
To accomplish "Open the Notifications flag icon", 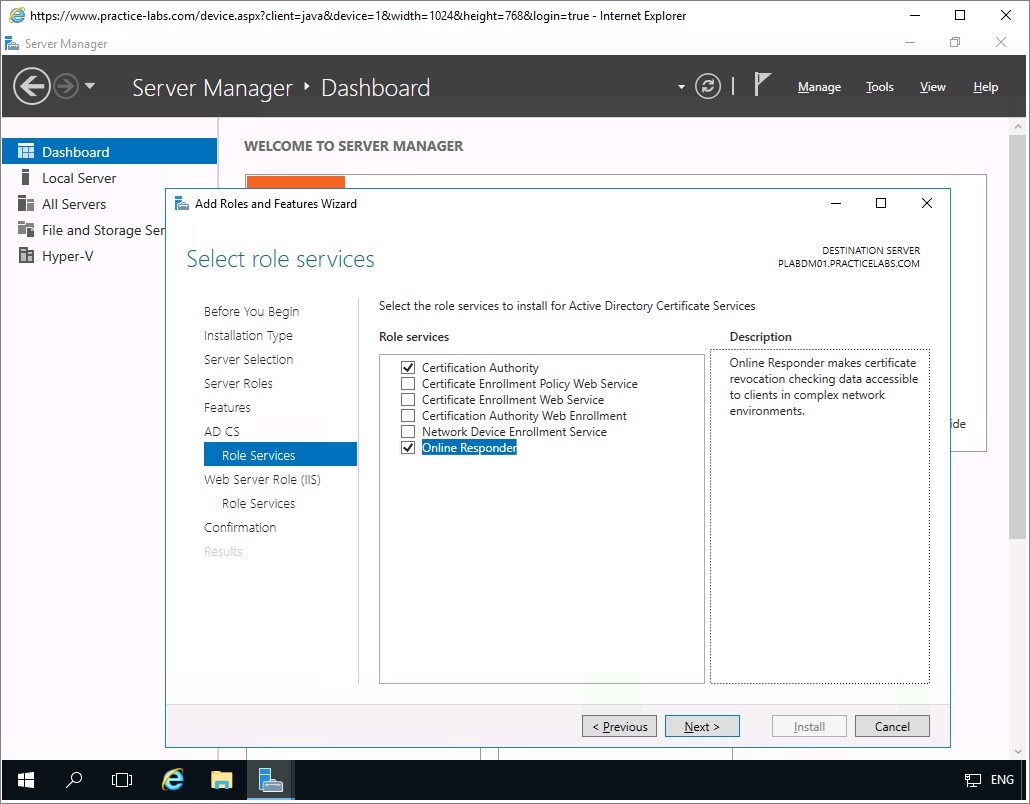I will [x=761, y=84].
